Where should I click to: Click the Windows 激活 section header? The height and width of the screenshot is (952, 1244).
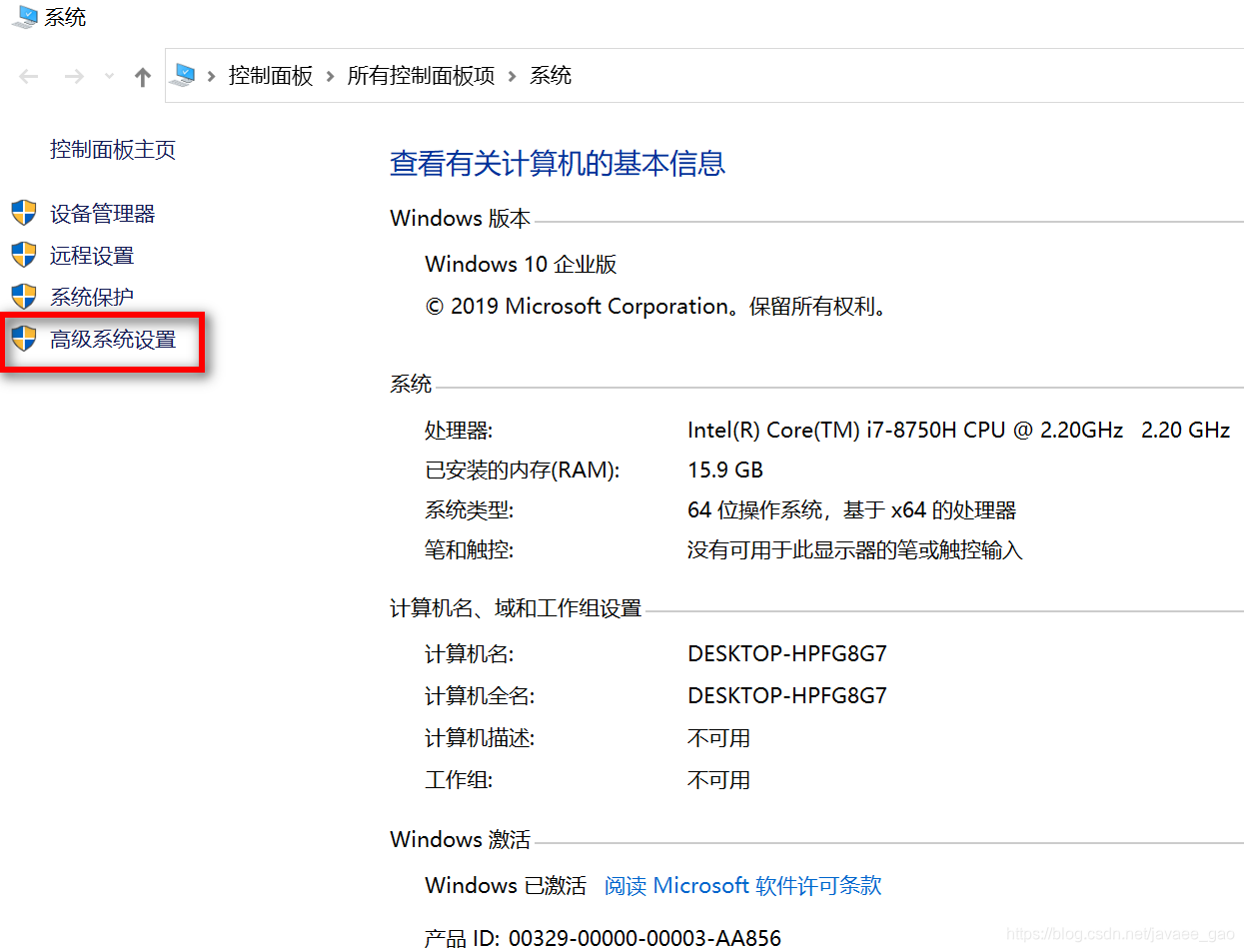[461, 840]
